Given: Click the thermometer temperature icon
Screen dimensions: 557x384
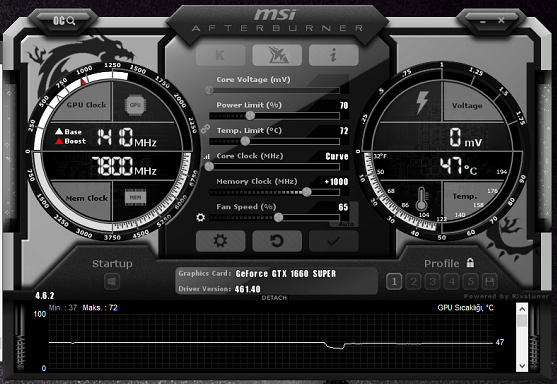Looking at the screenshot, I should pyautogui.click(x=421, y=199).
